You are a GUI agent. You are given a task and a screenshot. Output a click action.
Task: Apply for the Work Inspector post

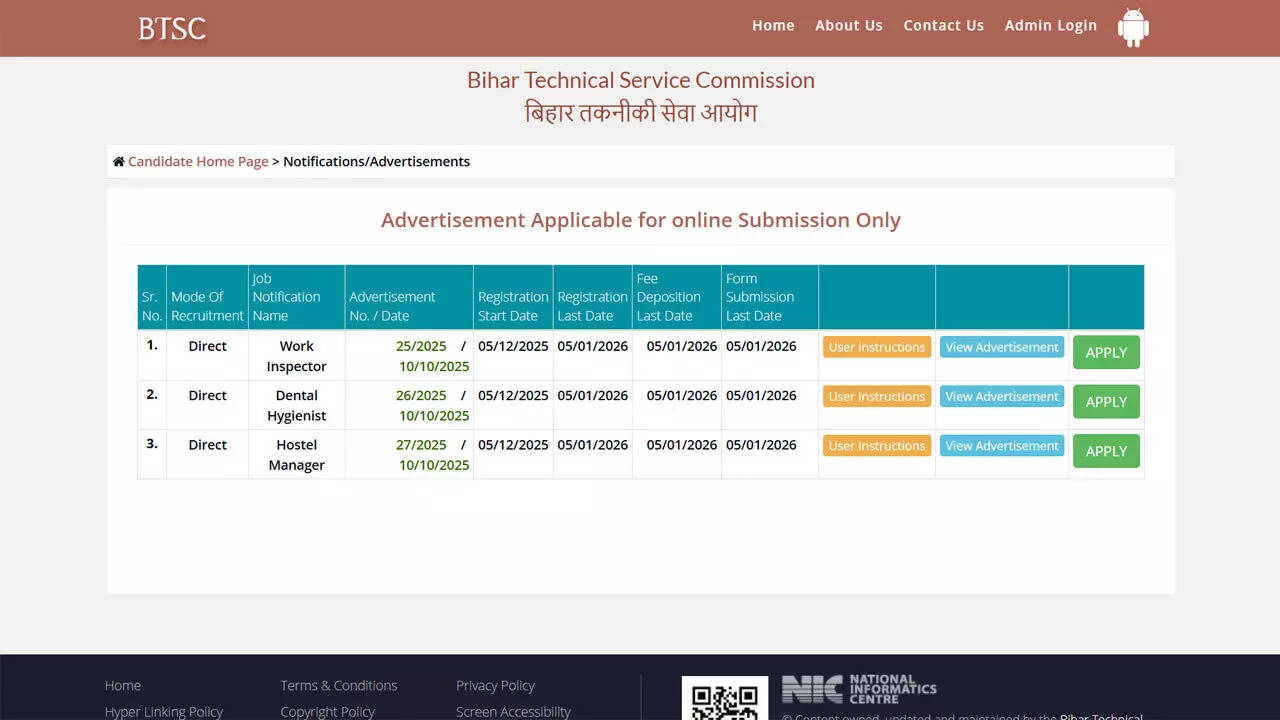[1106, 353]
